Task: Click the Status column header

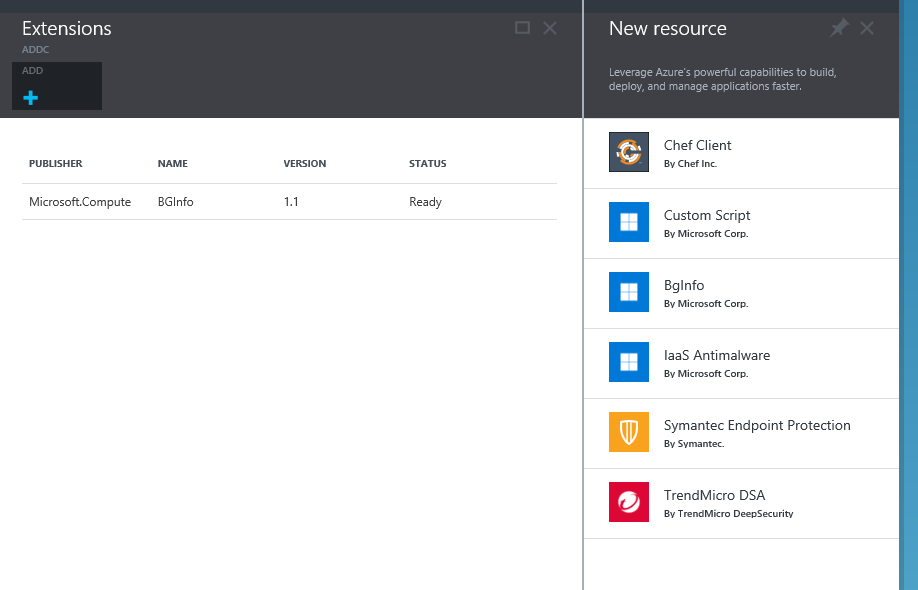Action: [x=428, y=164]
